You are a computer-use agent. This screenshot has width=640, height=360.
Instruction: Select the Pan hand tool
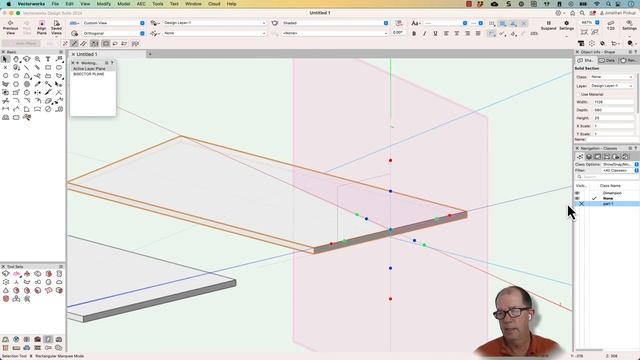point(16,59)
